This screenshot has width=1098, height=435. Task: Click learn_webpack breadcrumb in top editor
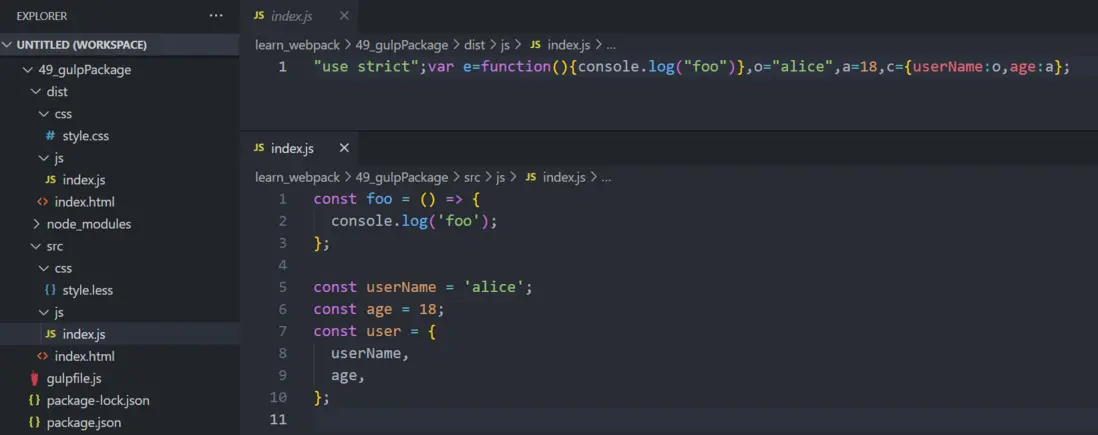pyautogui.click(x=298, y=45)
